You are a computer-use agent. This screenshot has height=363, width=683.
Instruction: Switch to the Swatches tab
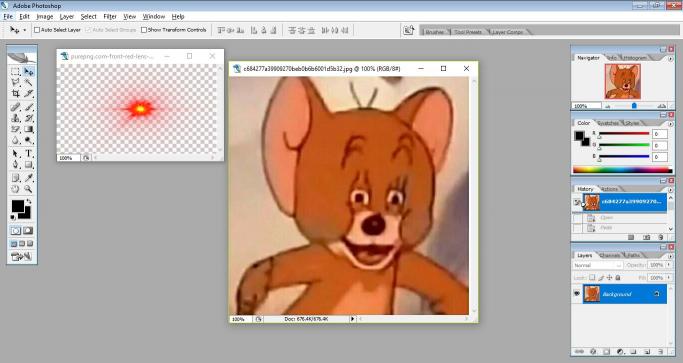(608, 123)
